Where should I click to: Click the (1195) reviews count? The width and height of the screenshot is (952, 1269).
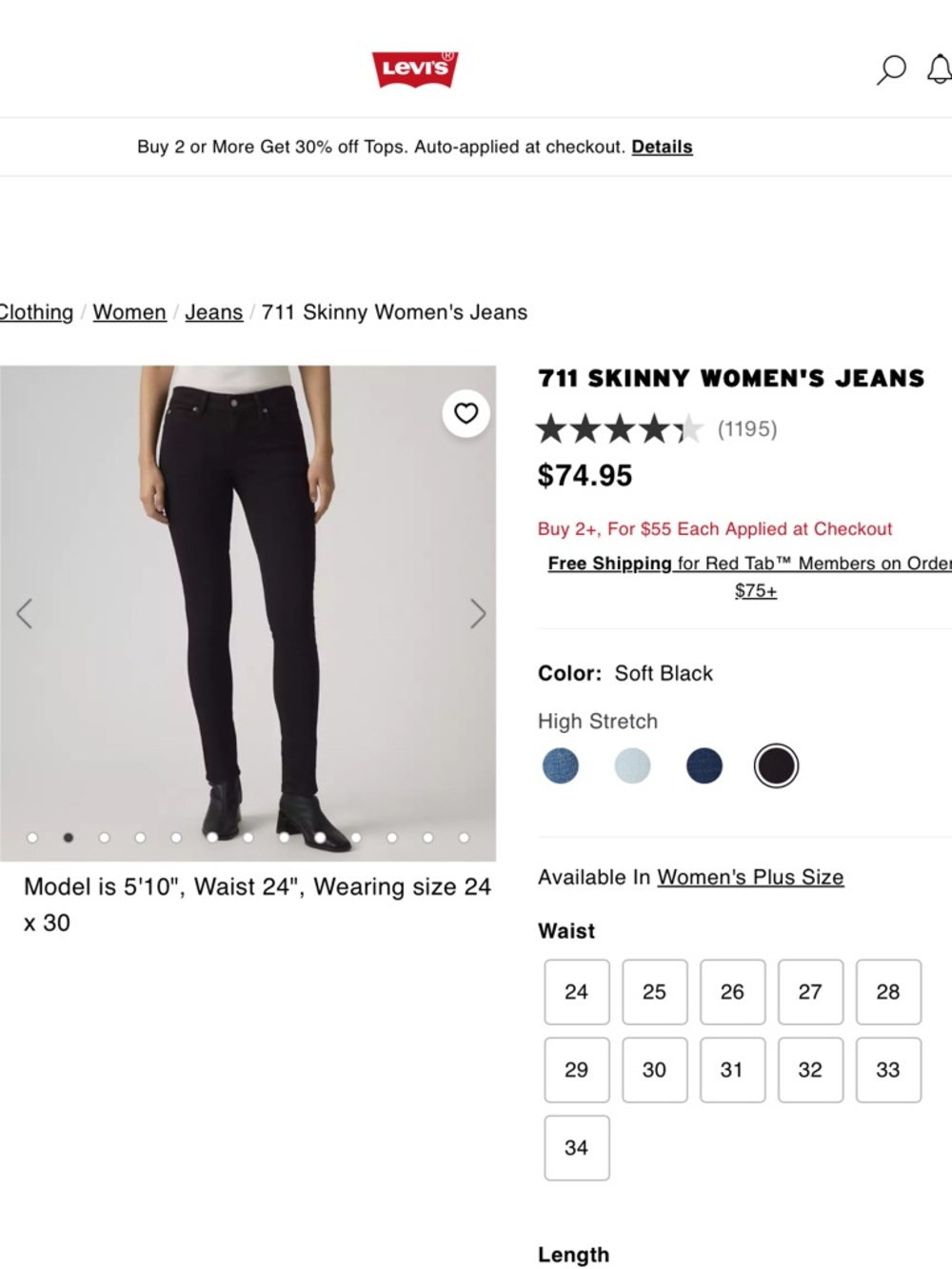[748, 428]
